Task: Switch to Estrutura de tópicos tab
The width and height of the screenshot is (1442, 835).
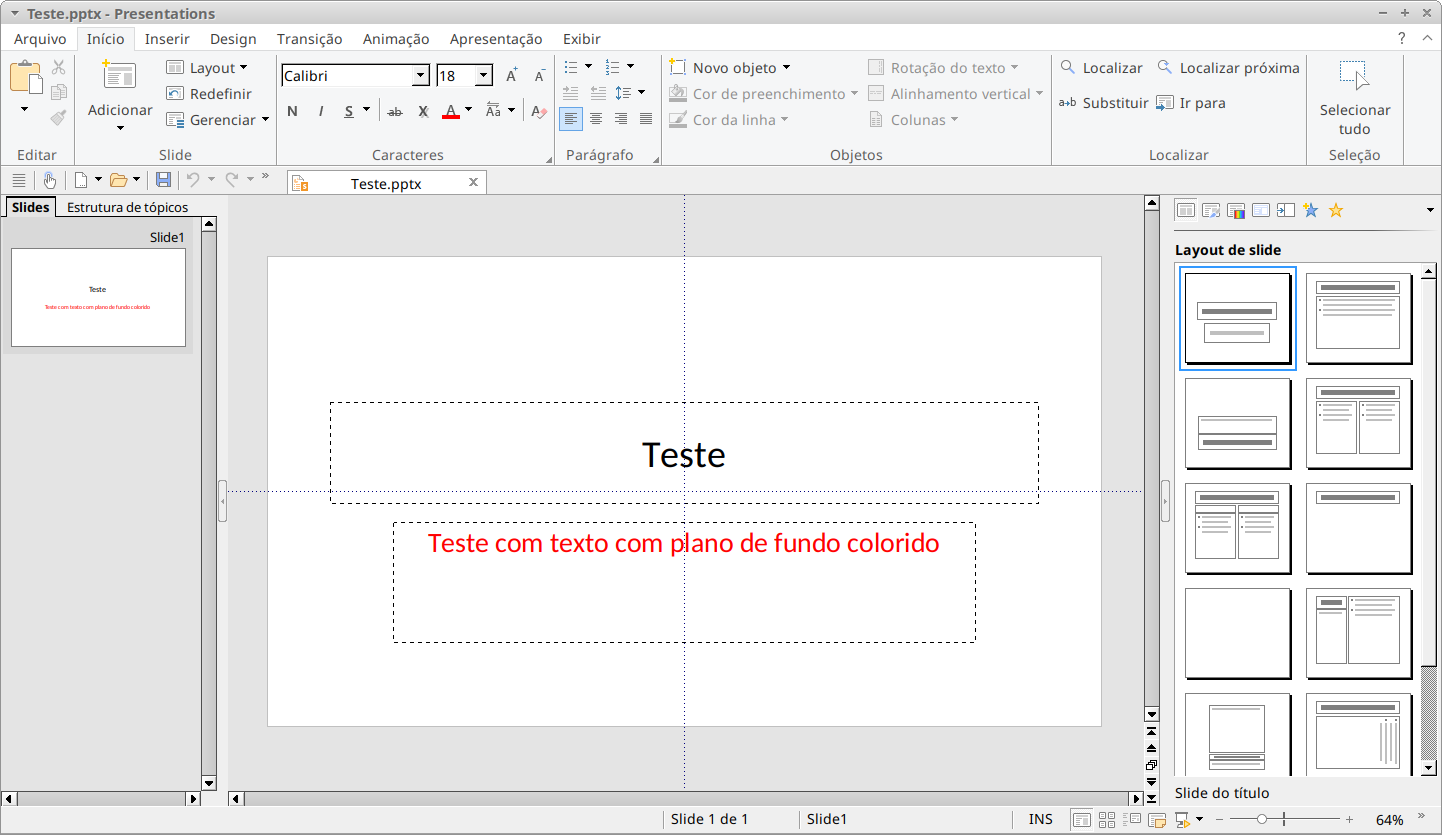Action: click(x=127, y=208)
